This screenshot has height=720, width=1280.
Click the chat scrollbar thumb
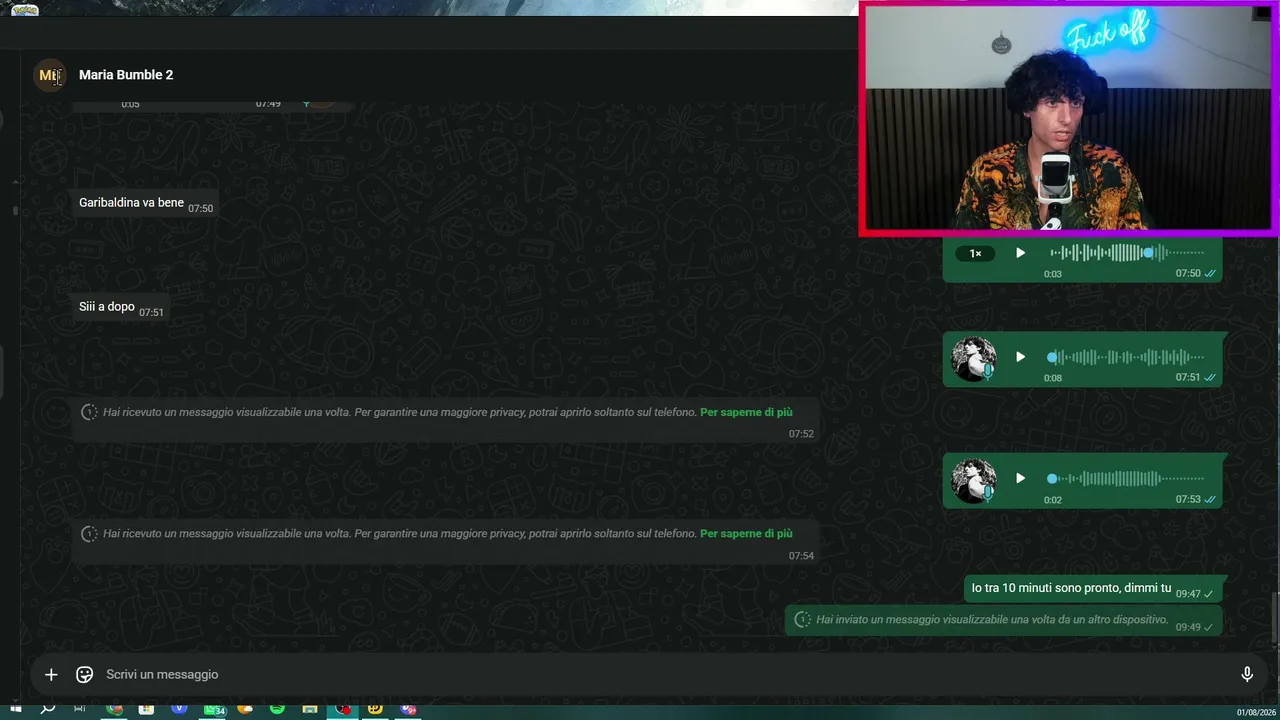[1274, 618]
